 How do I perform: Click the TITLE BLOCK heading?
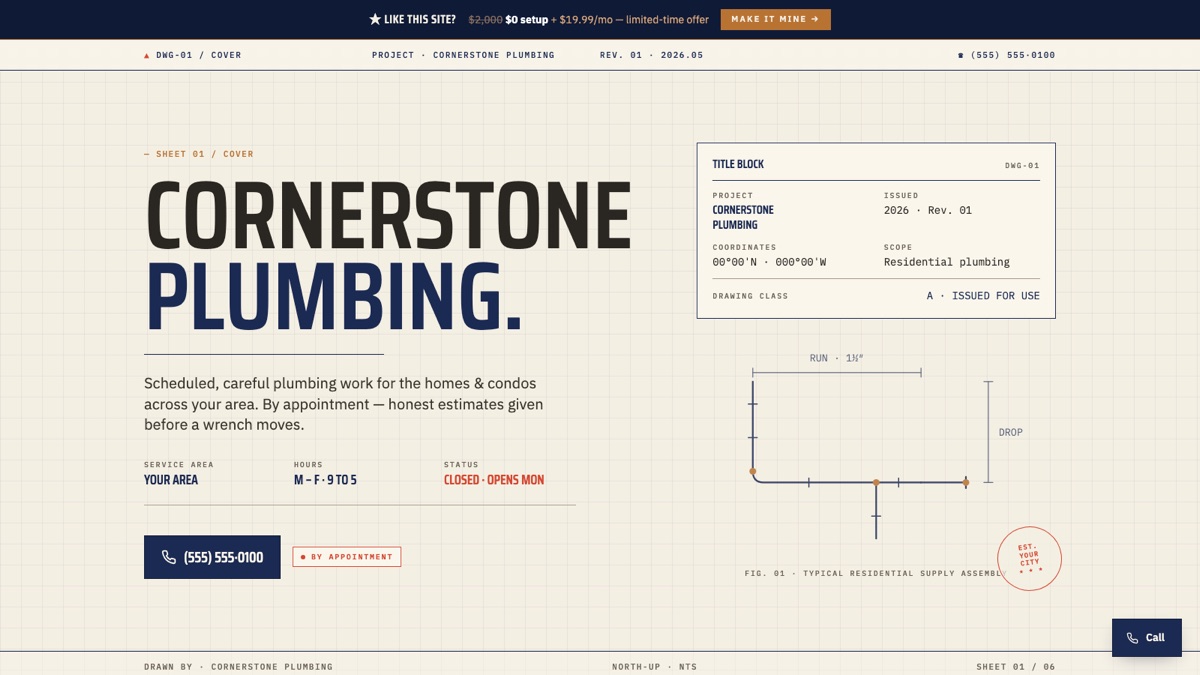(738, 164)
